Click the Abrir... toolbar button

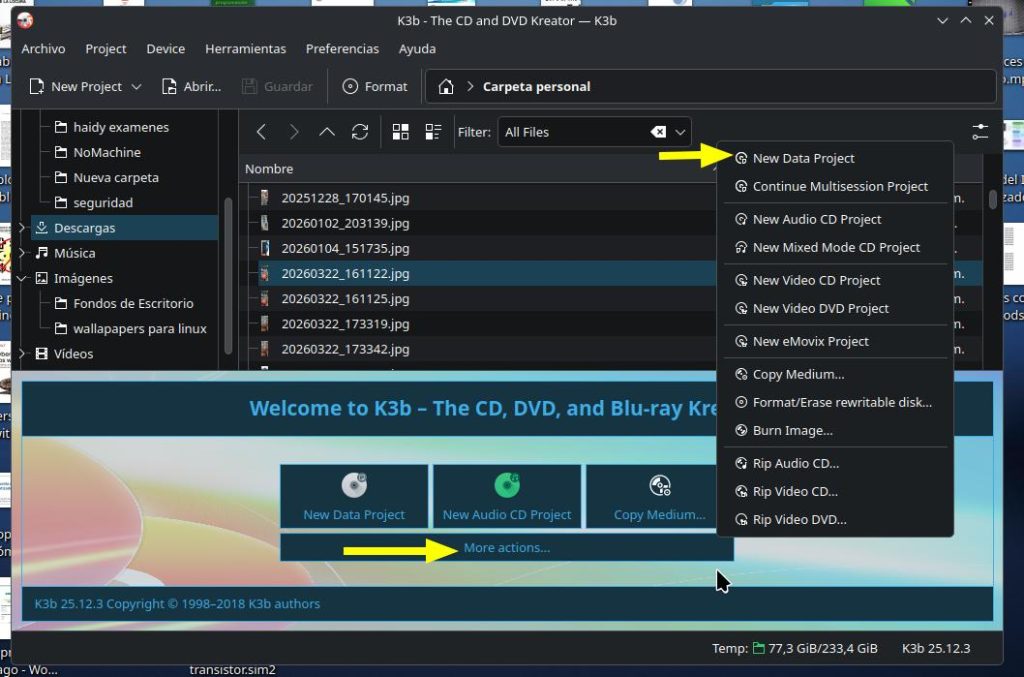191,86
